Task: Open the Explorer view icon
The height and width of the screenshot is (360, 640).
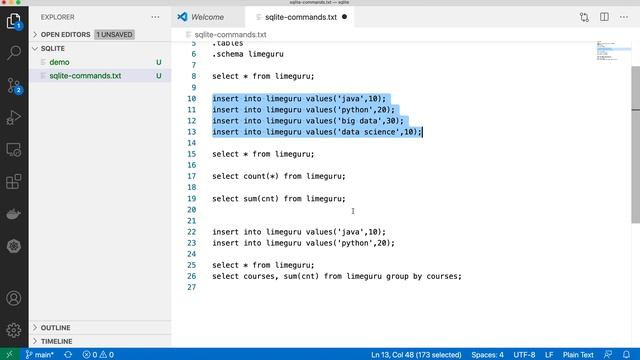Action: tap(13, 21)
